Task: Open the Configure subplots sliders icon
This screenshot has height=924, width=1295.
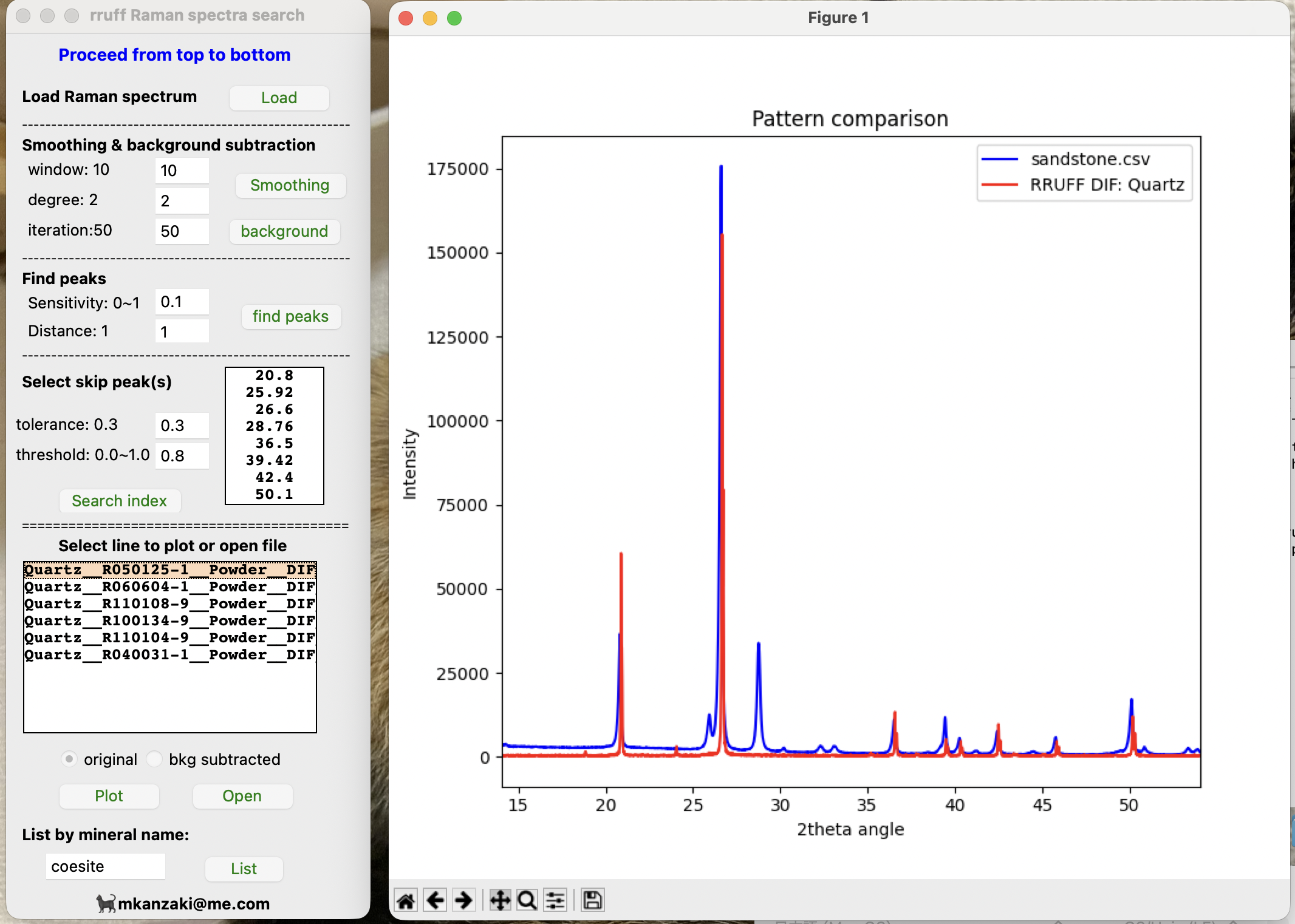Action: coord(555,900)
